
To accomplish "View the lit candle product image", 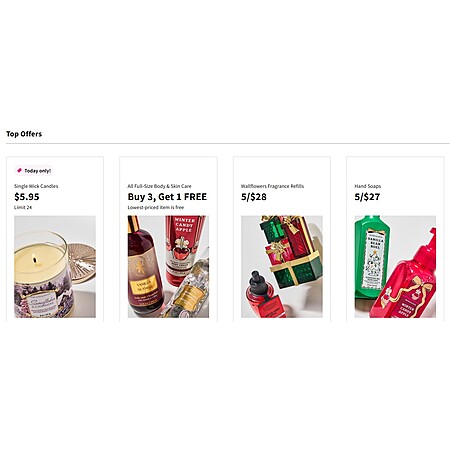I will coord(55,267).
